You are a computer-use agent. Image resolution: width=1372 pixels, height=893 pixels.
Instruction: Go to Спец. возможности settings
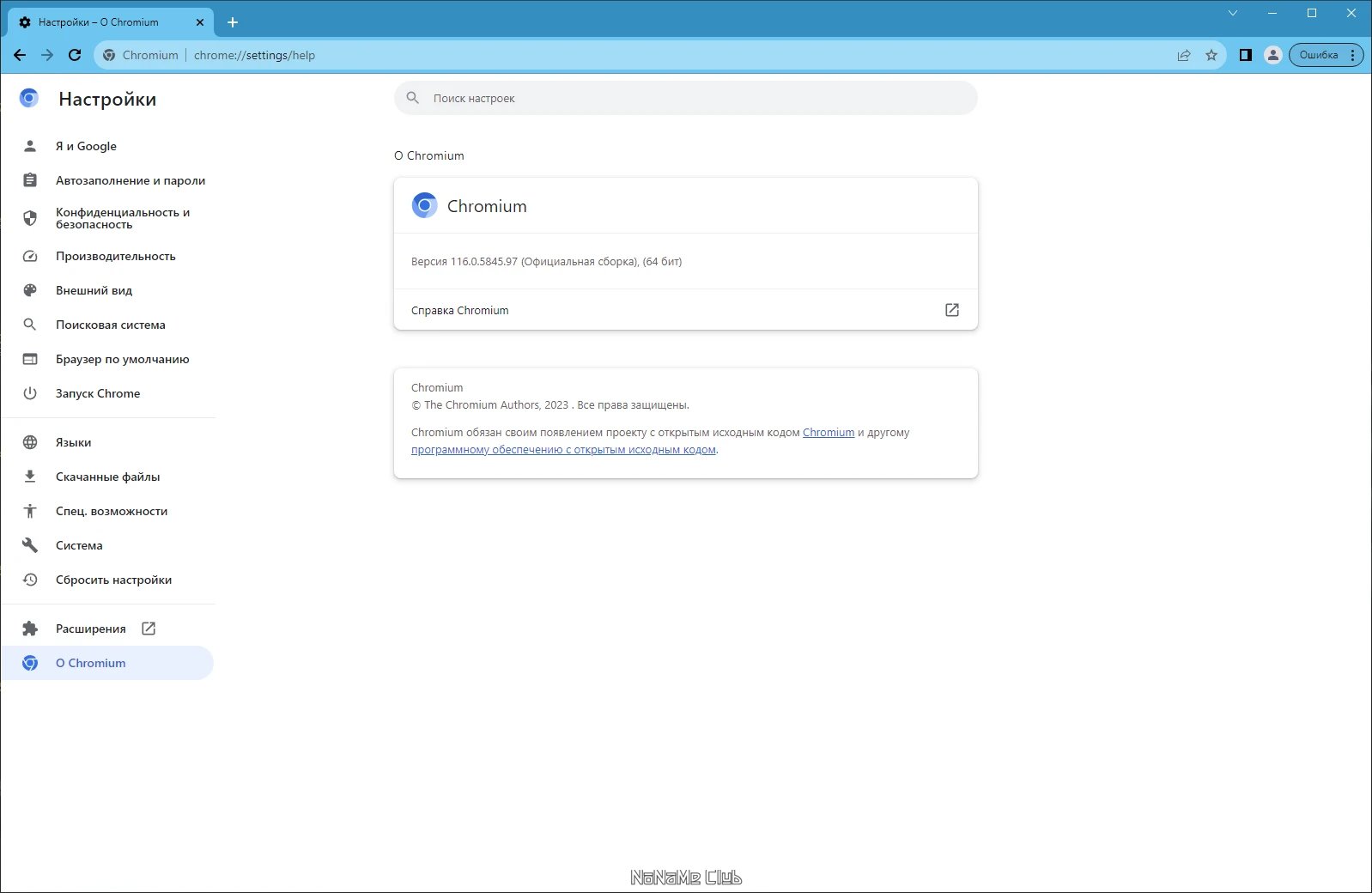pos(108,511)
